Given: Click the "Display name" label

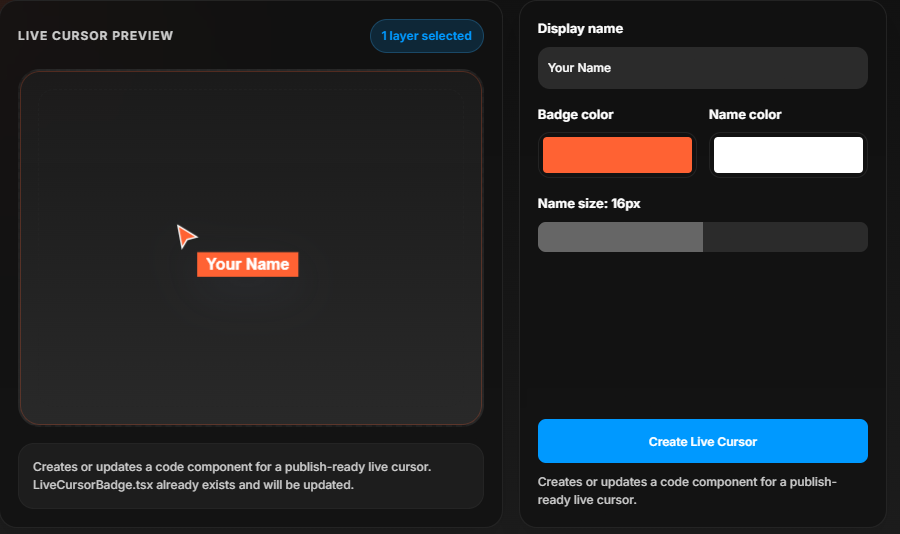Looking at the screenshot, I should coord(580,29).
